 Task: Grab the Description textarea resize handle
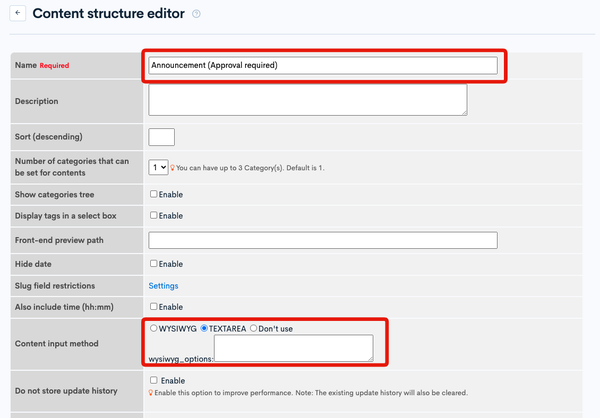tap(464, 113)
